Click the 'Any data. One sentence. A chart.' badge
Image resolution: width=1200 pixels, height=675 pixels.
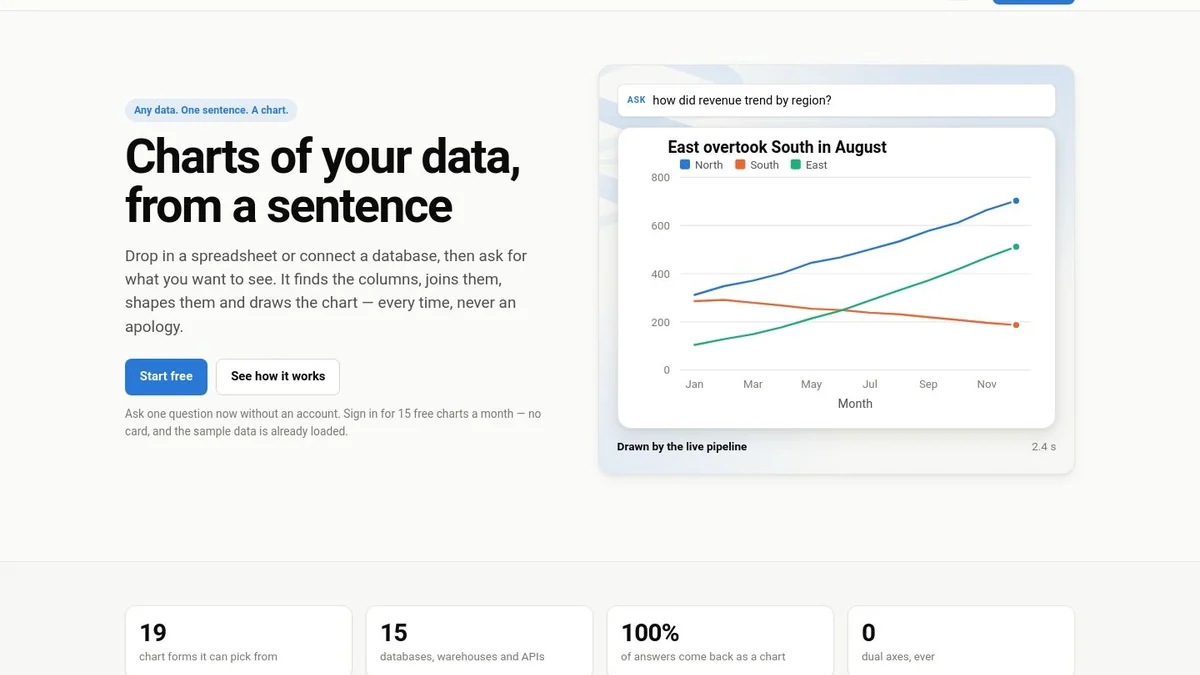click(211, 110)
